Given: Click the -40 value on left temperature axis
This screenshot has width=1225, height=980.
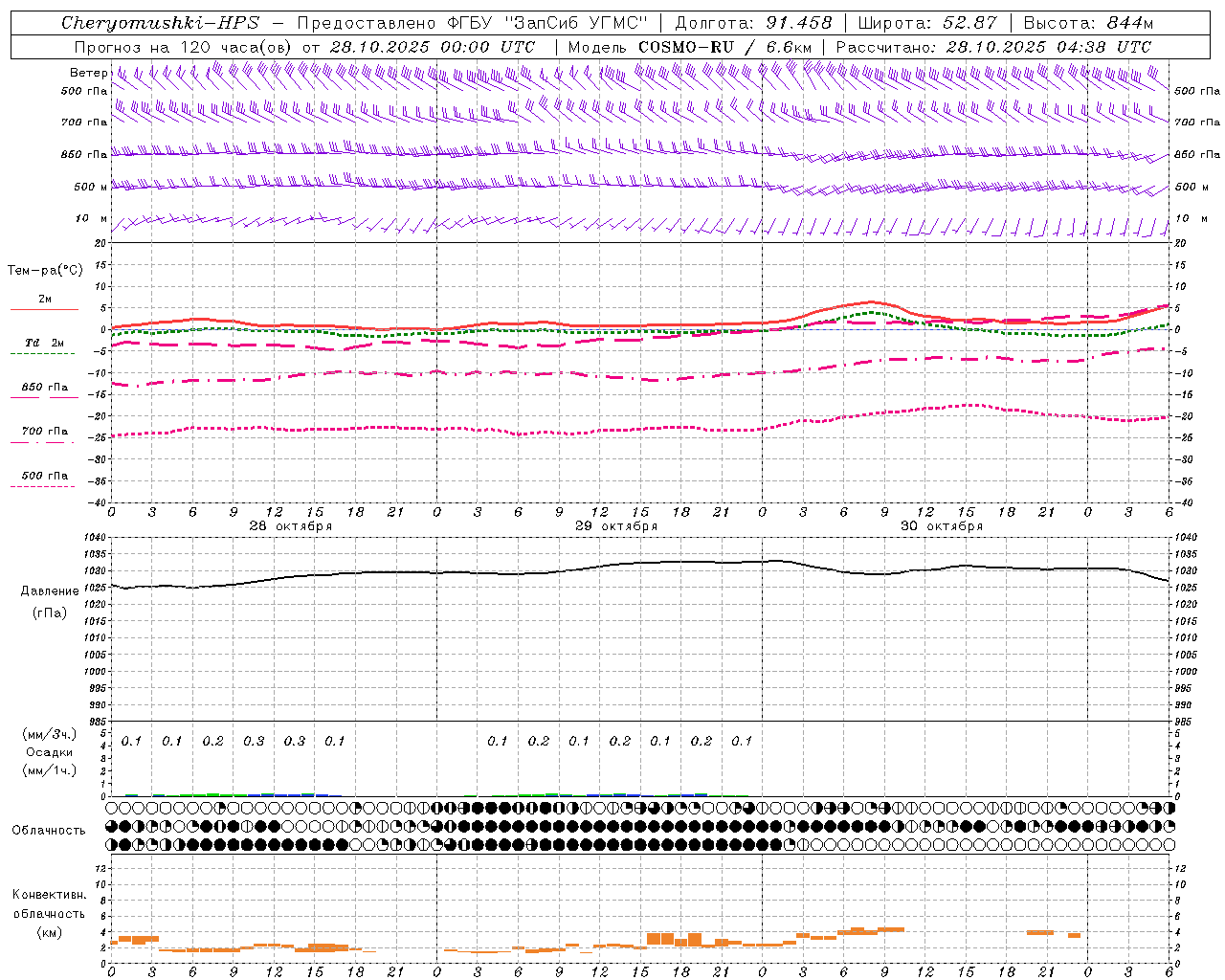Looking at the screenshot, I should pos(99,502).
